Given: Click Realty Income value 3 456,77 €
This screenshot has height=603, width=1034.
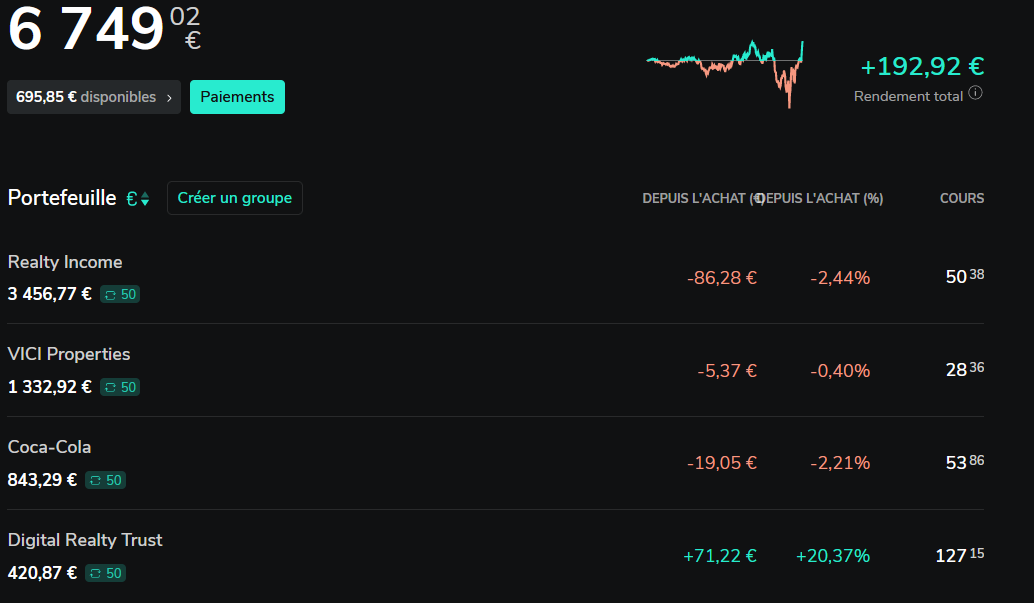Looking at the screenshot, I should pyautogui.click(x=49, y=294).
